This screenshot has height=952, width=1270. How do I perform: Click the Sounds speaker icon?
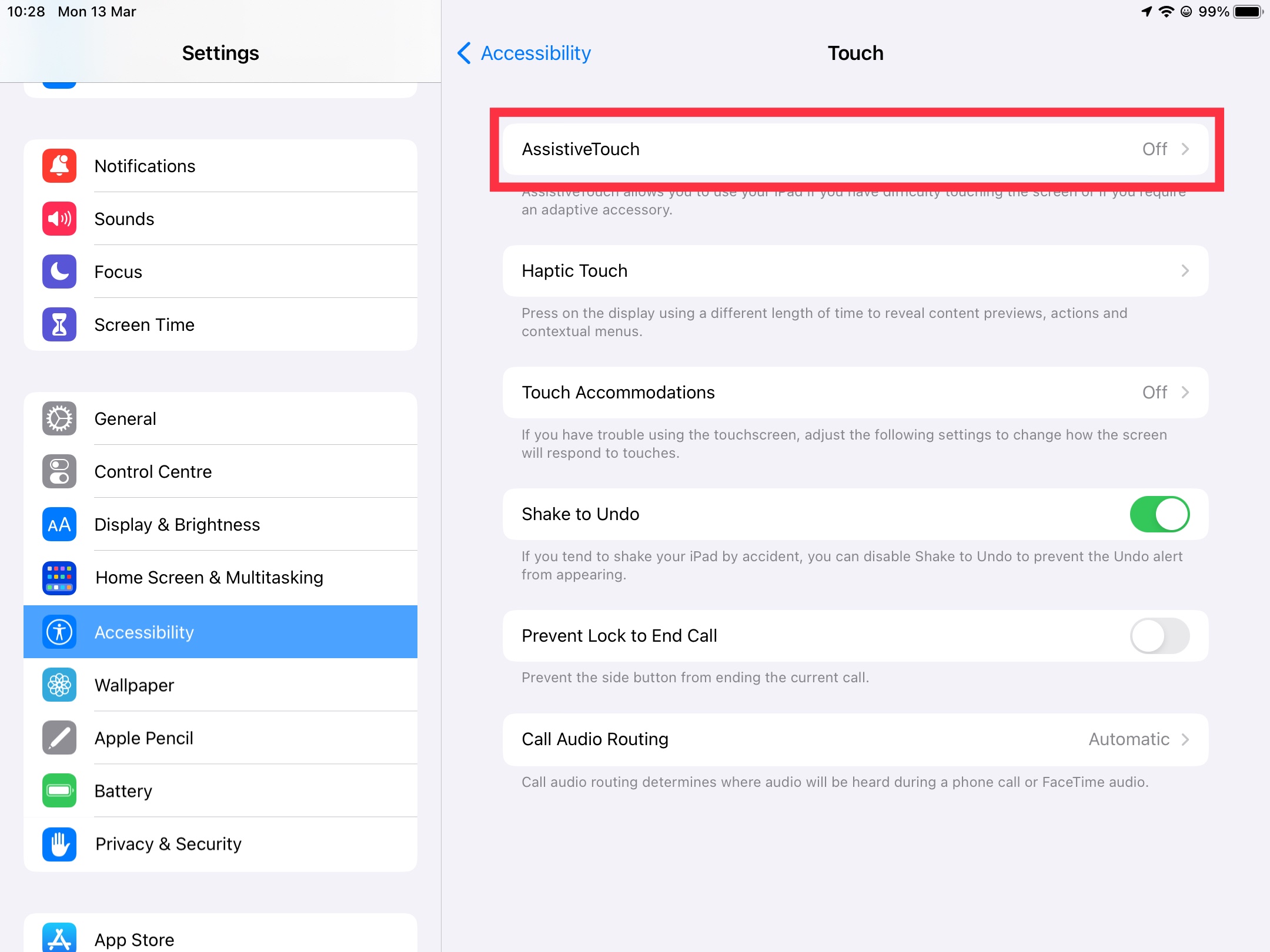[59, 219]
